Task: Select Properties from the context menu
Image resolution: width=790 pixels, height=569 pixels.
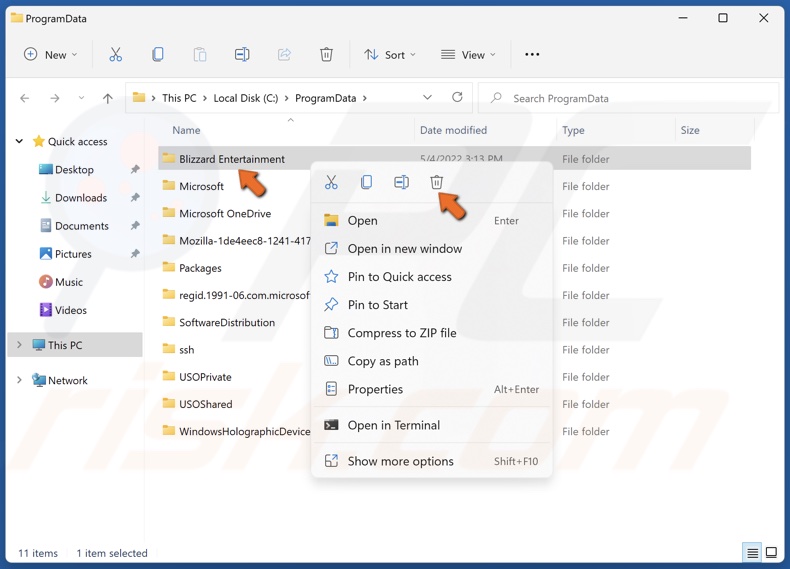Action: [x=375, y=389]
